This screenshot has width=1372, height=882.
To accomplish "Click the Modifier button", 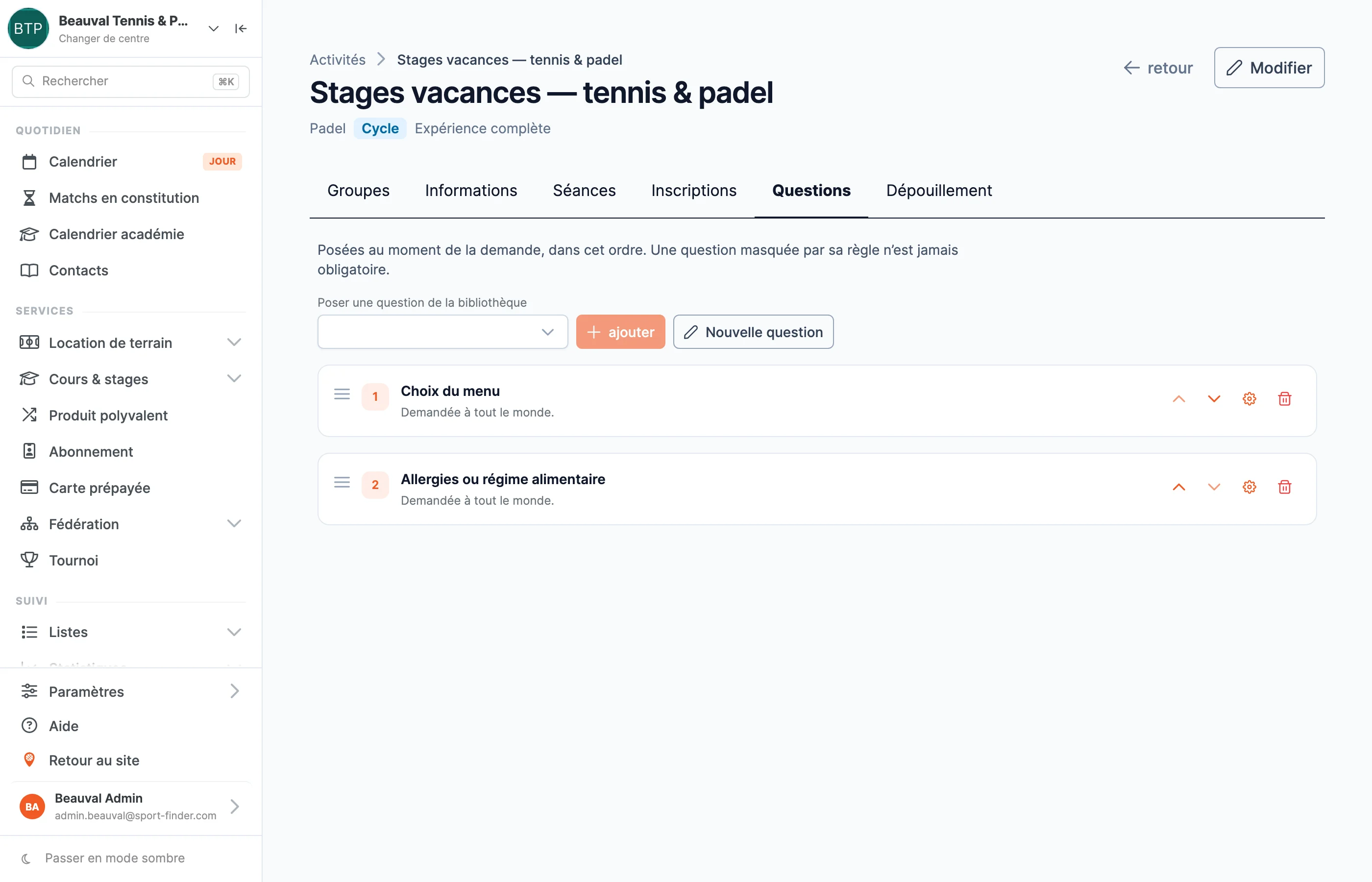I will click(x=1269, y=68).
